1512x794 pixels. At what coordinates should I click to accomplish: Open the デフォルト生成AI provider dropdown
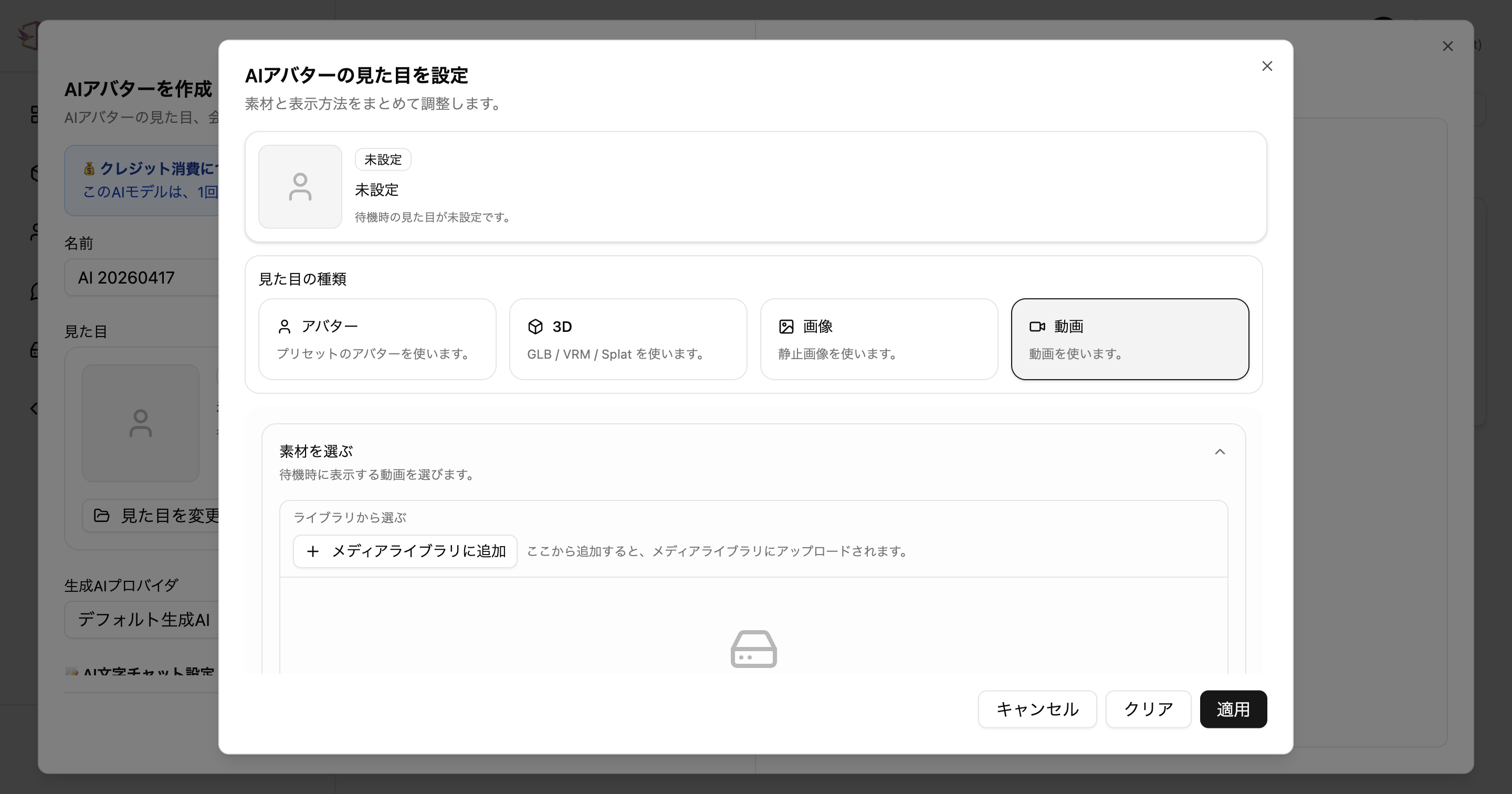coord(141,620)
